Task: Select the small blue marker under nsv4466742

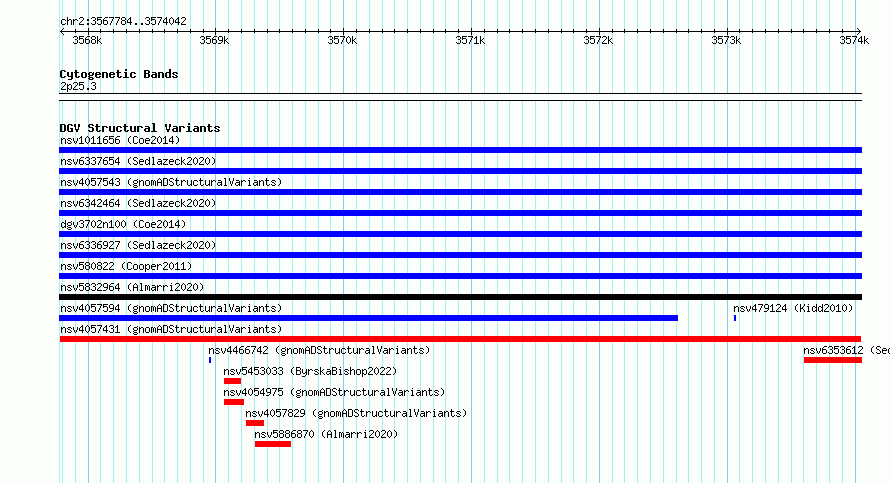Action: click(210, 360)
